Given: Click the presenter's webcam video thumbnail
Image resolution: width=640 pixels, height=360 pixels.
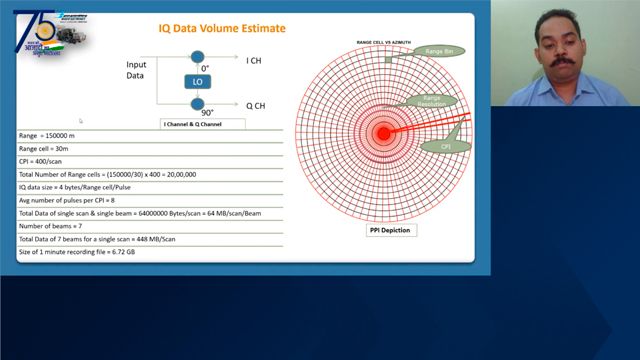Looking at the screenshot, I should pyautogui.click(x=565, y=53).
